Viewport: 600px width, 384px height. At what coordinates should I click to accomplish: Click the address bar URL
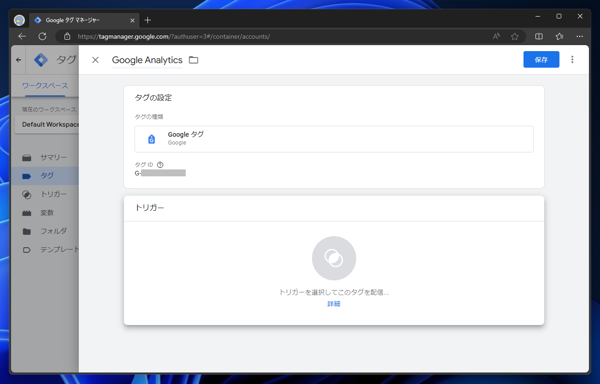coord(174,37)
